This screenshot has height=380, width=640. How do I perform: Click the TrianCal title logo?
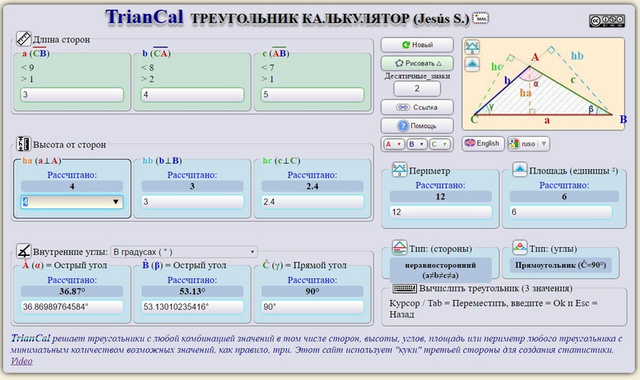144,18
